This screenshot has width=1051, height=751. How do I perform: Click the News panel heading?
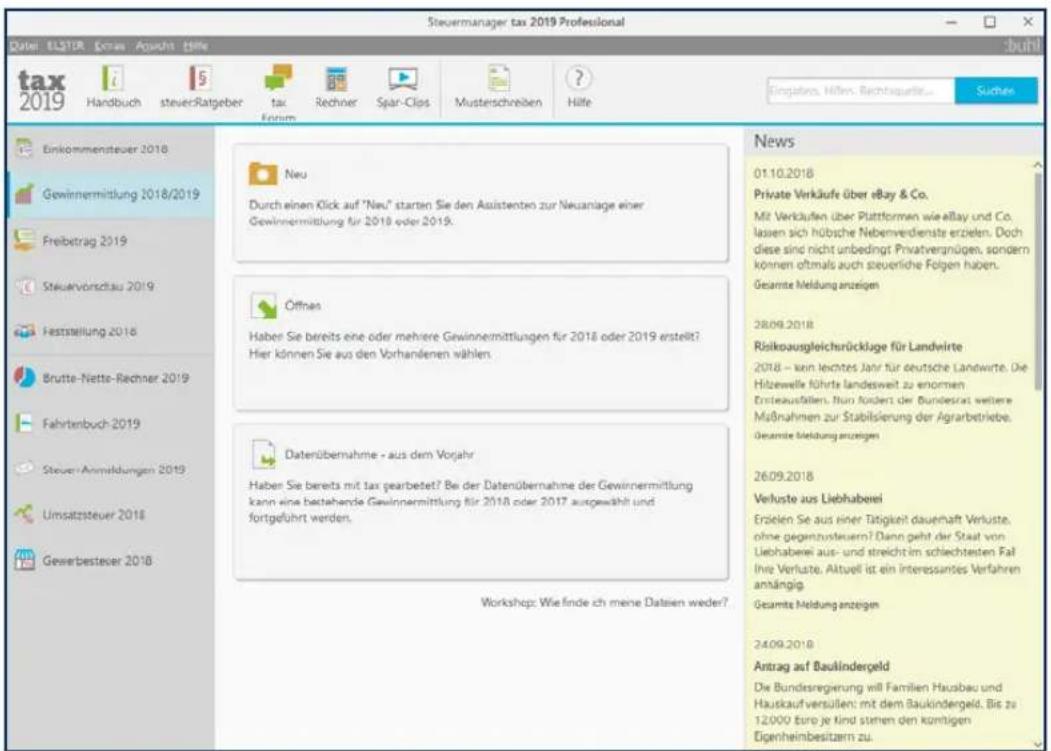[774, 141]
